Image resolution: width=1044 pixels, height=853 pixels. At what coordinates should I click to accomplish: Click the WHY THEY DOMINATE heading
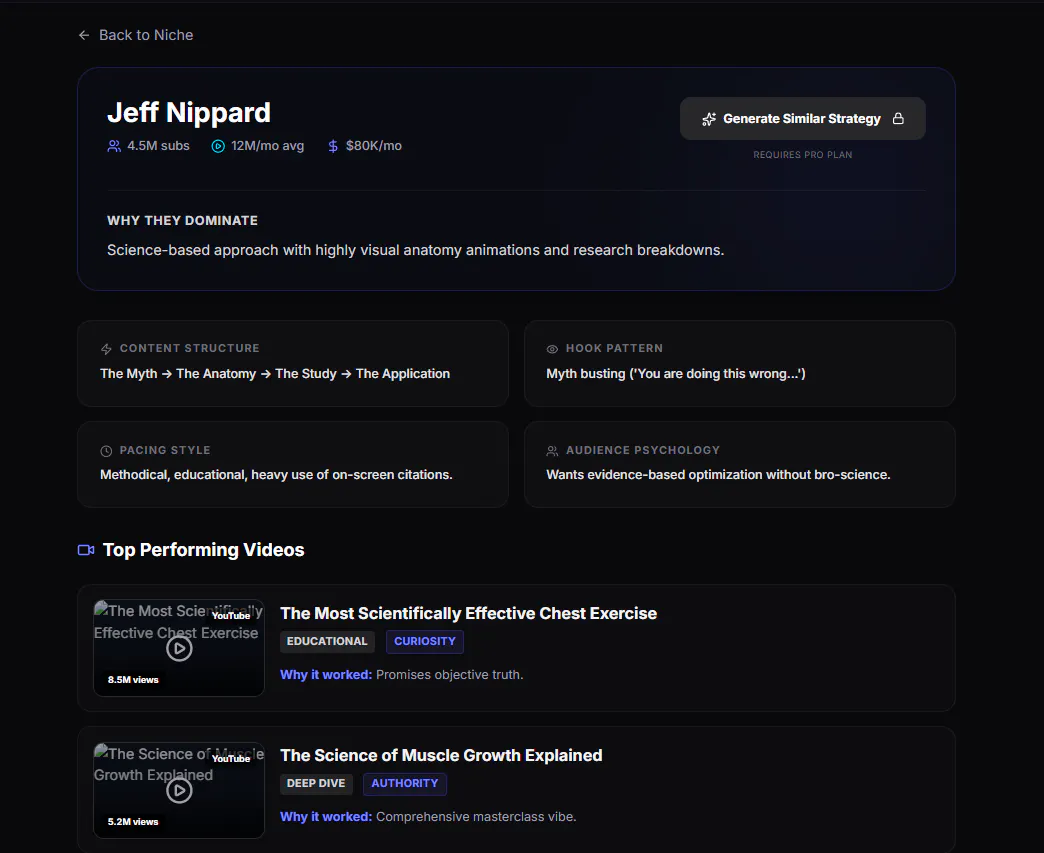tap(182, 220)
